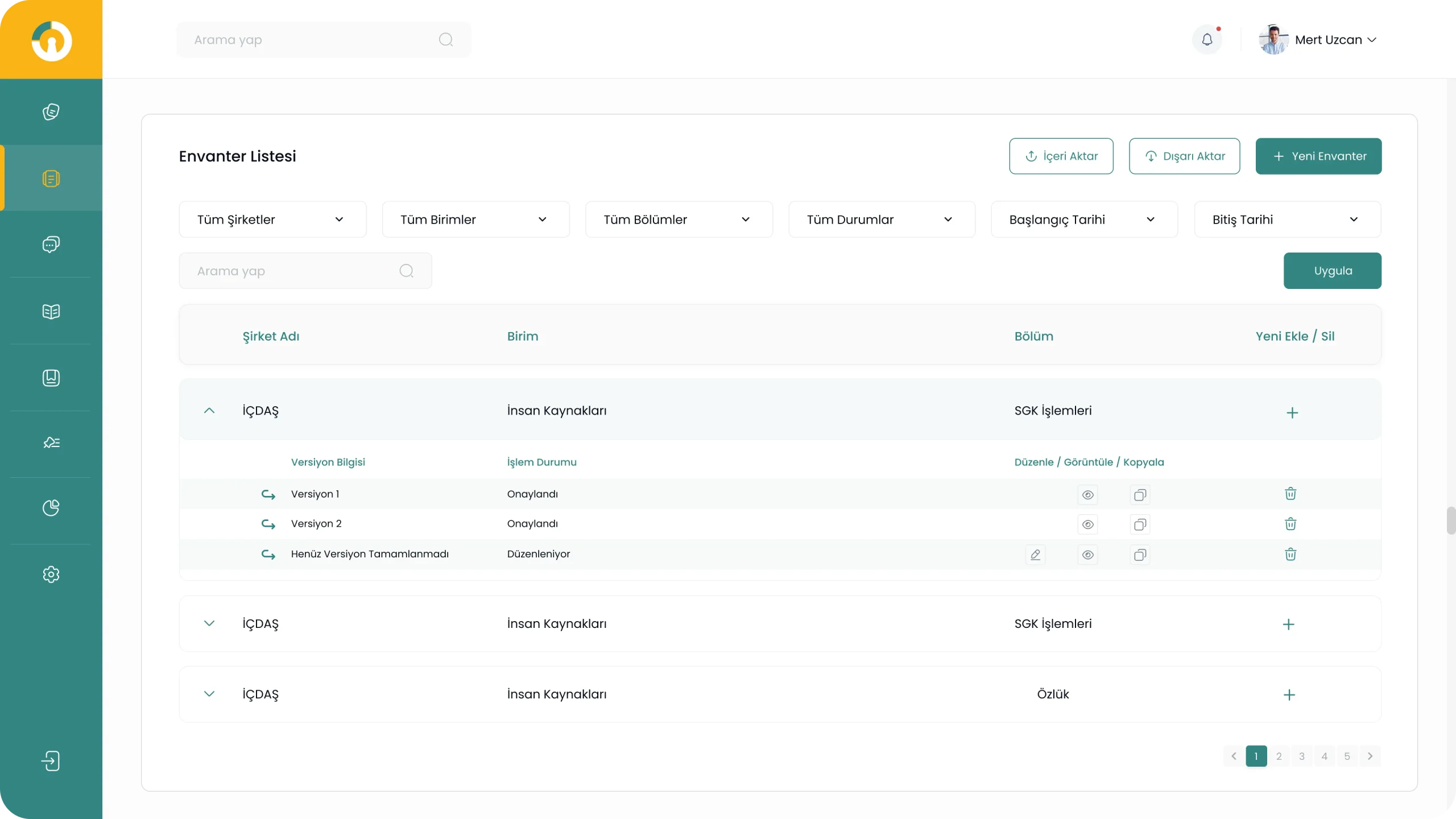
Task: Open settings gear in sidebar
Action: click(51, 574)
